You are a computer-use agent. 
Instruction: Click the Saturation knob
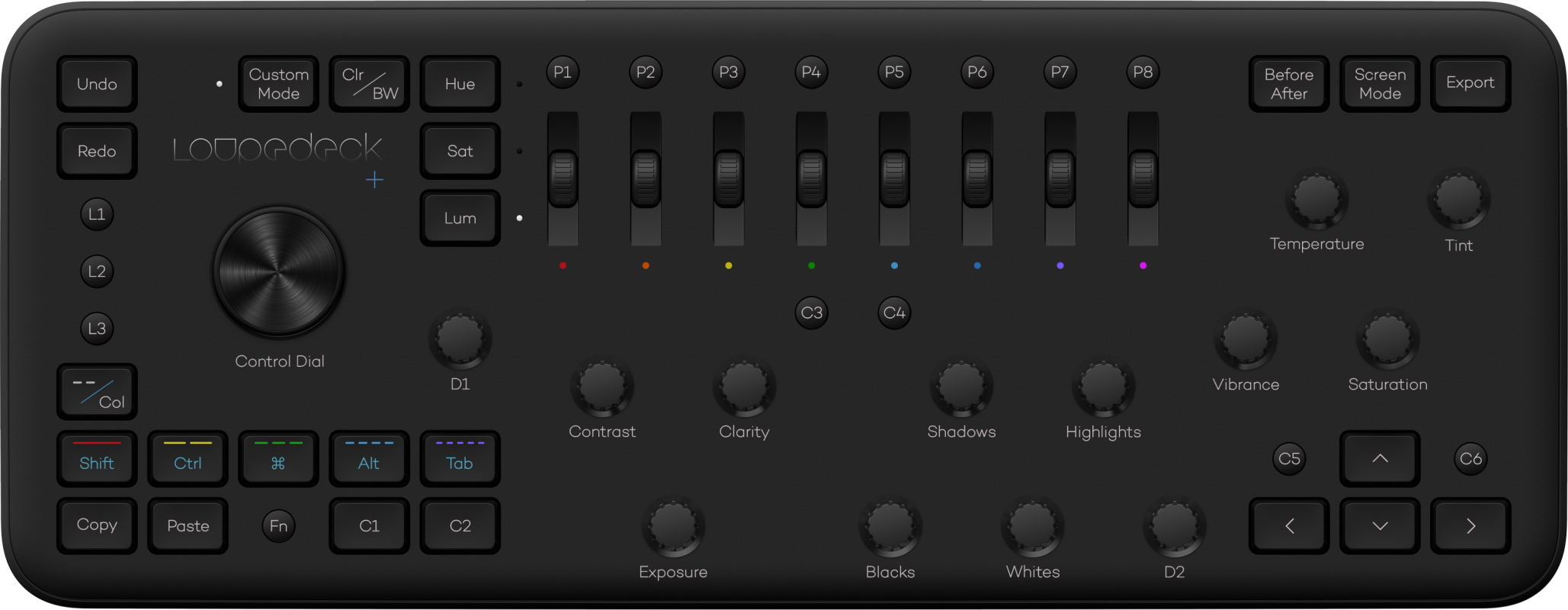pyautogui.click(x=1387, y=339)
